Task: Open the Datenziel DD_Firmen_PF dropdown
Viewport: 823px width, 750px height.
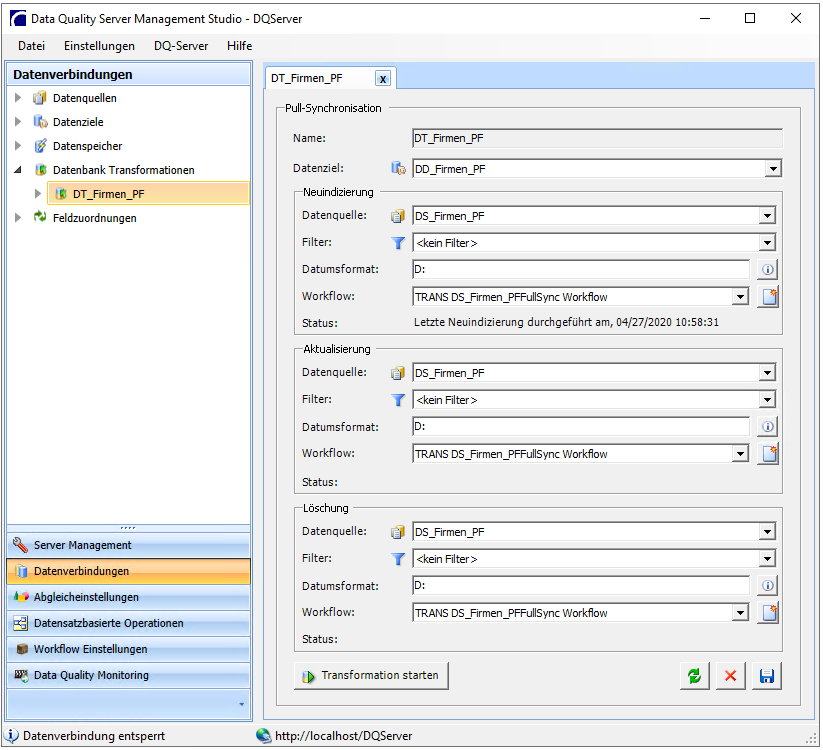Action: tap(773, 169)
